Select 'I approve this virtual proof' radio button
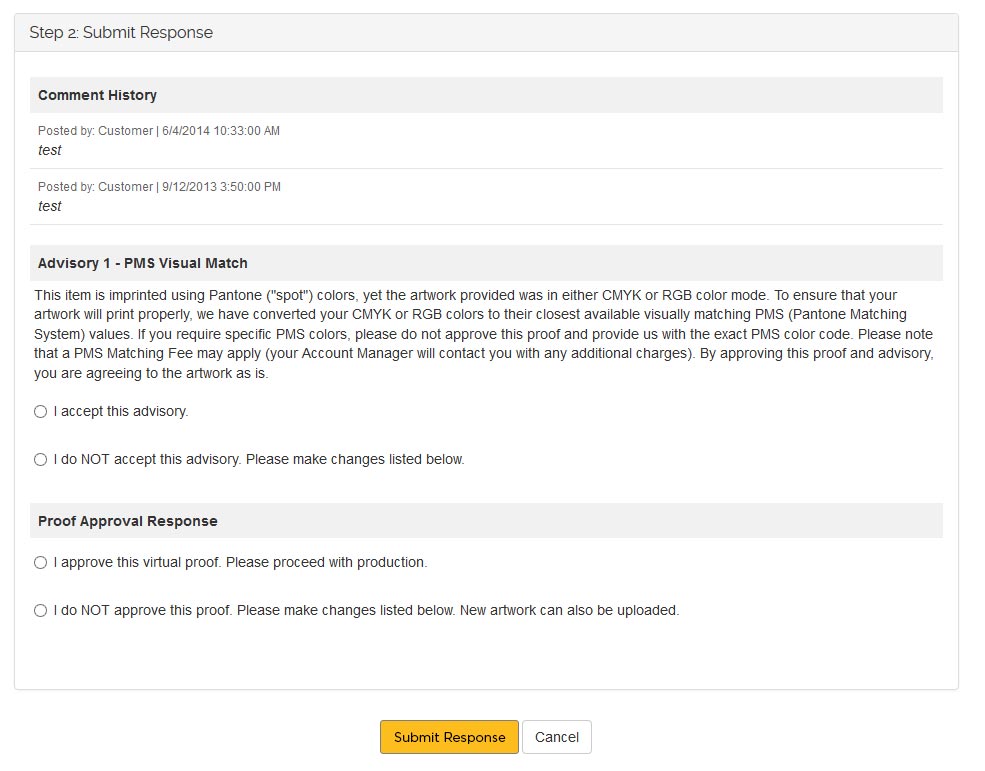The width and height of the screenshot is (985, 771). tap(41, 563)
